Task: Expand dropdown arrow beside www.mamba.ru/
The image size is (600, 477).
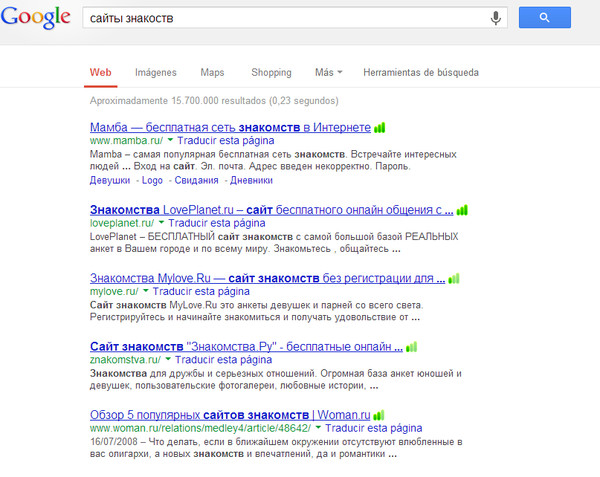Action: [x=170, y=140]
